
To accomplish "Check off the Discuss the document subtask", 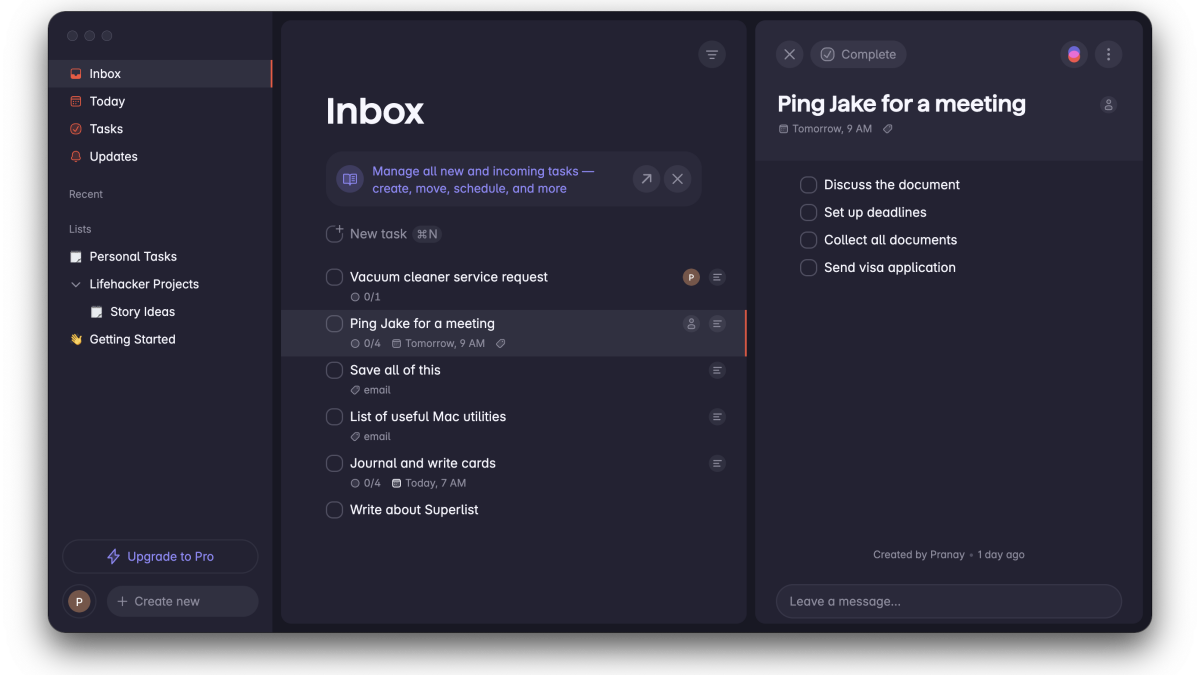I will pos(809,185).
